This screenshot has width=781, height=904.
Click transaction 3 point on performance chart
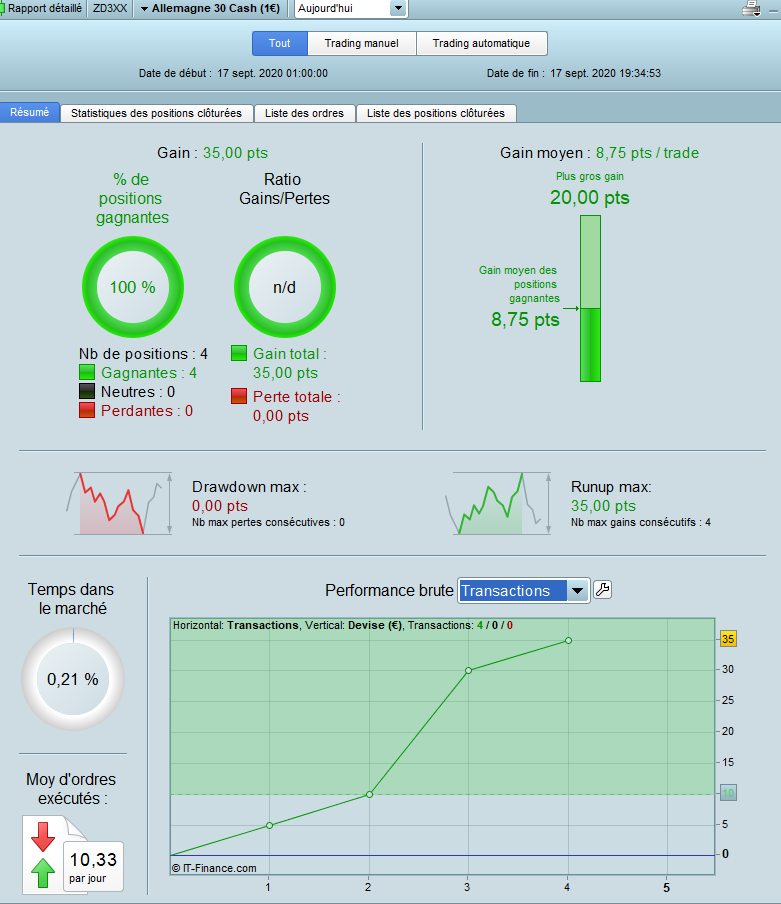pyautogui.click(x=469, y=671)
